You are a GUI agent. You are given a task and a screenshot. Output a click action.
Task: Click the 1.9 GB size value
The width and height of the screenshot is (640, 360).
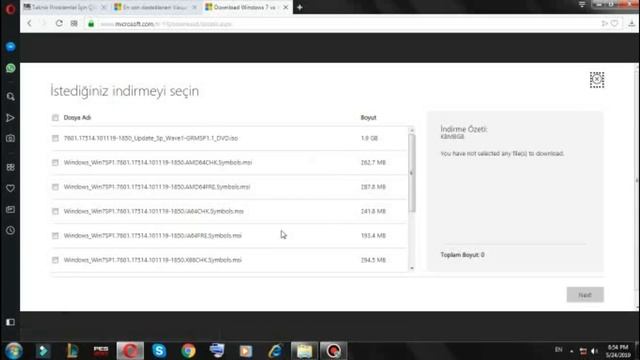(x=369, y=138)
